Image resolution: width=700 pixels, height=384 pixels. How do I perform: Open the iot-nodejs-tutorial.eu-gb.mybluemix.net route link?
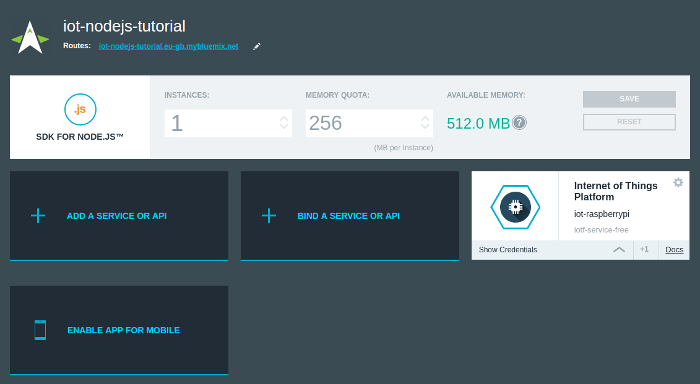pos(168,46)
